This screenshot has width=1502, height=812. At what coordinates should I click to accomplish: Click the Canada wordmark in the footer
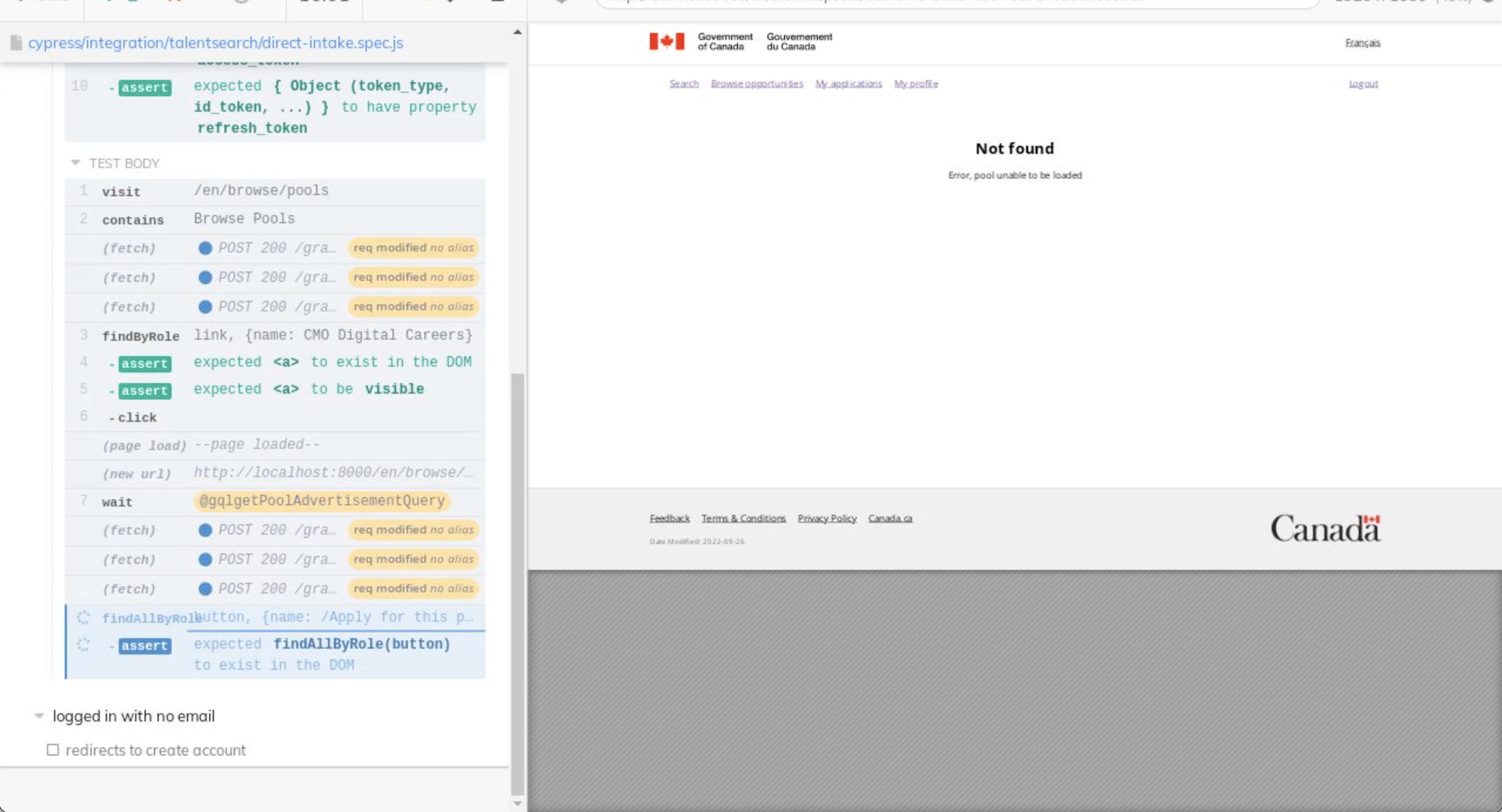click(1325, 528)
